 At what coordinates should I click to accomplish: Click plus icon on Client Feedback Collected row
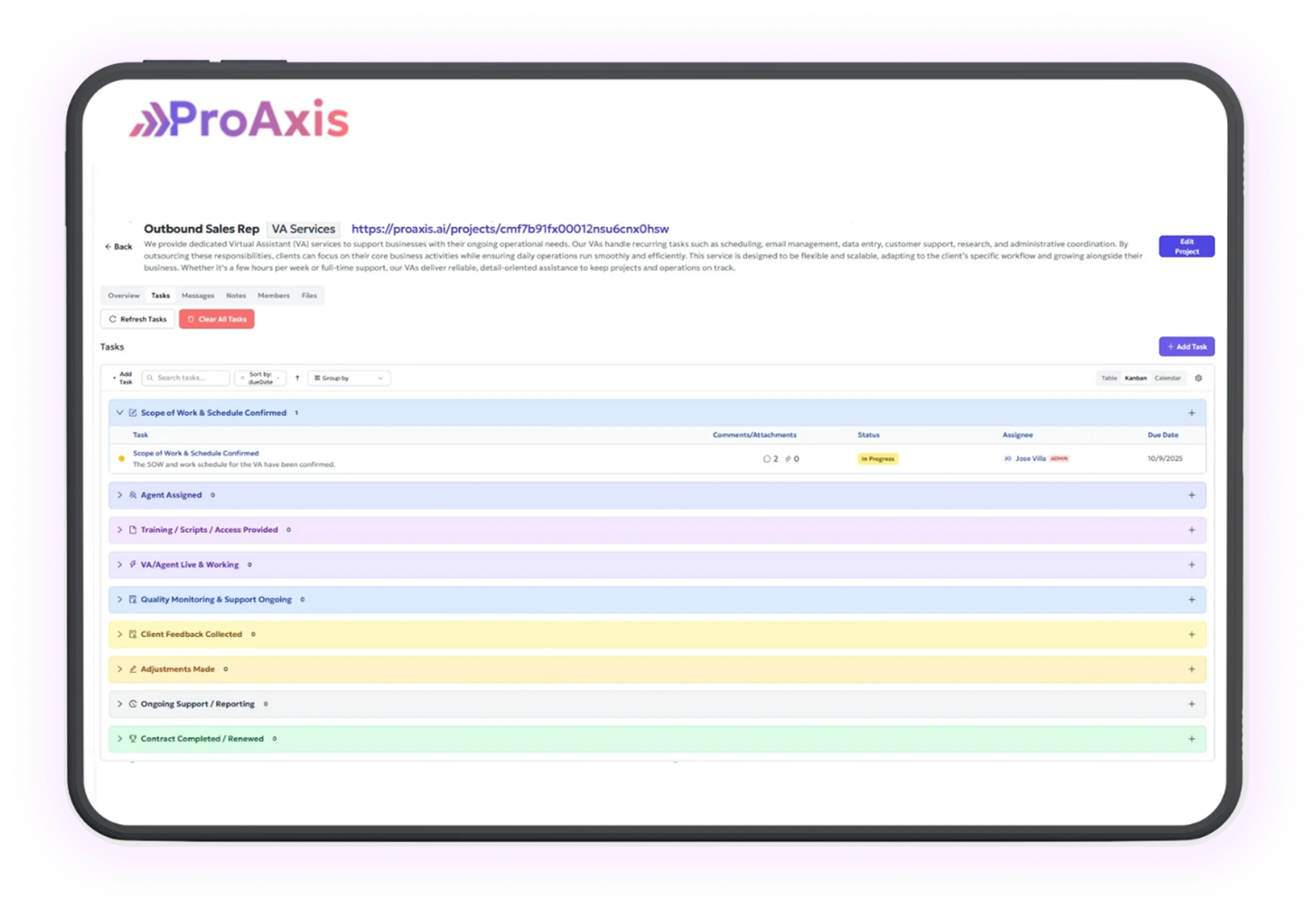click(x=1191, y=634)
